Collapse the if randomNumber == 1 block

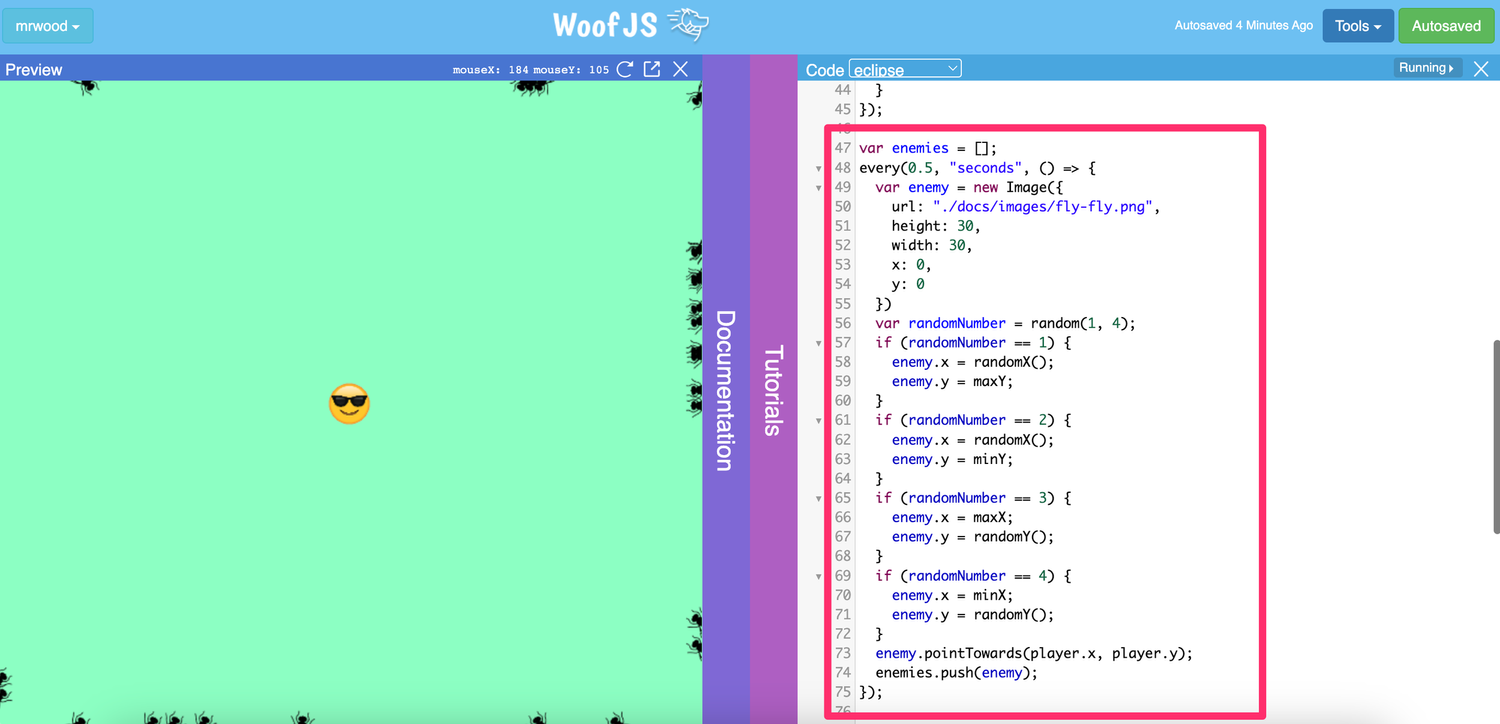[x=818, y=342]
